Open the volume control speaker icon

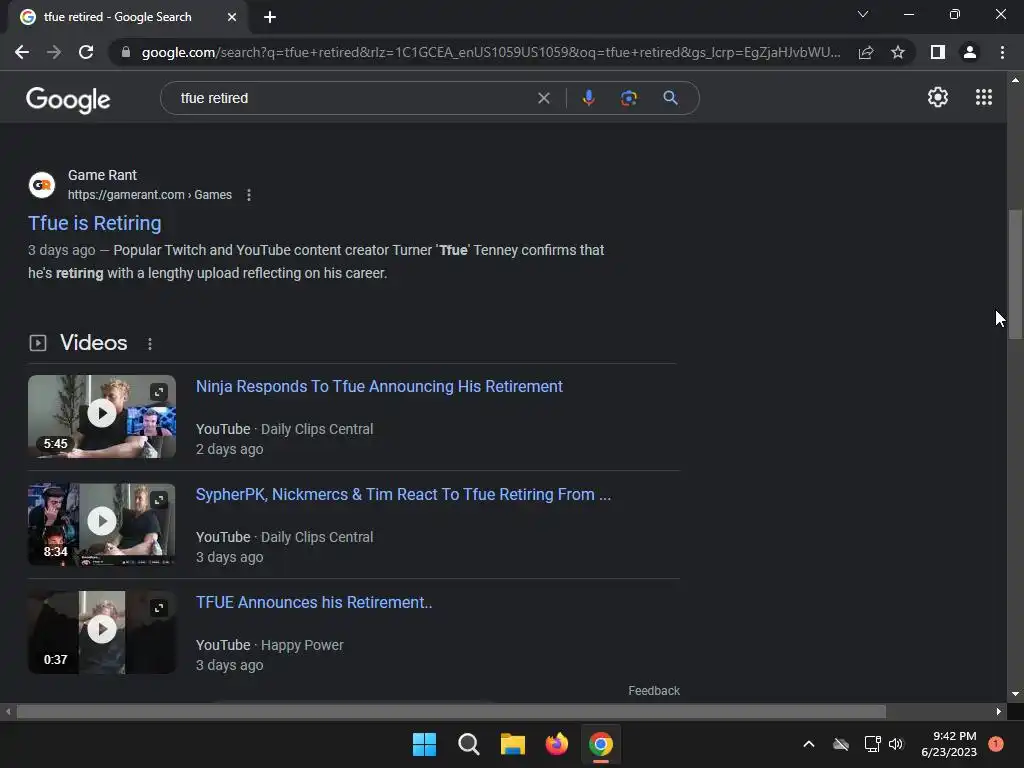tap(896, 744)
